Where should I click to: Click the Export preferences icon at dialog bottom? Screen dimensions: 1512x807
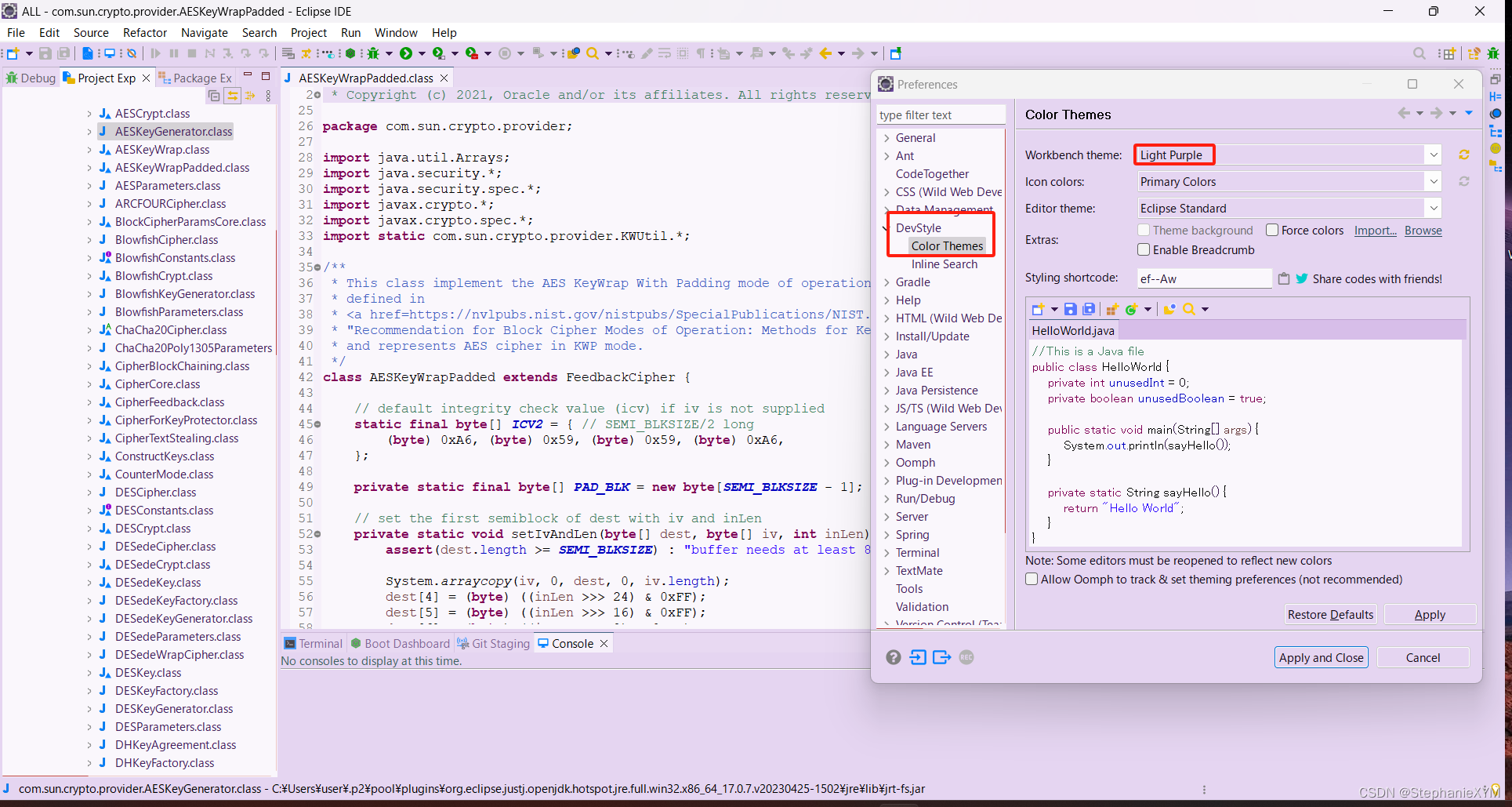pos(941,657)
